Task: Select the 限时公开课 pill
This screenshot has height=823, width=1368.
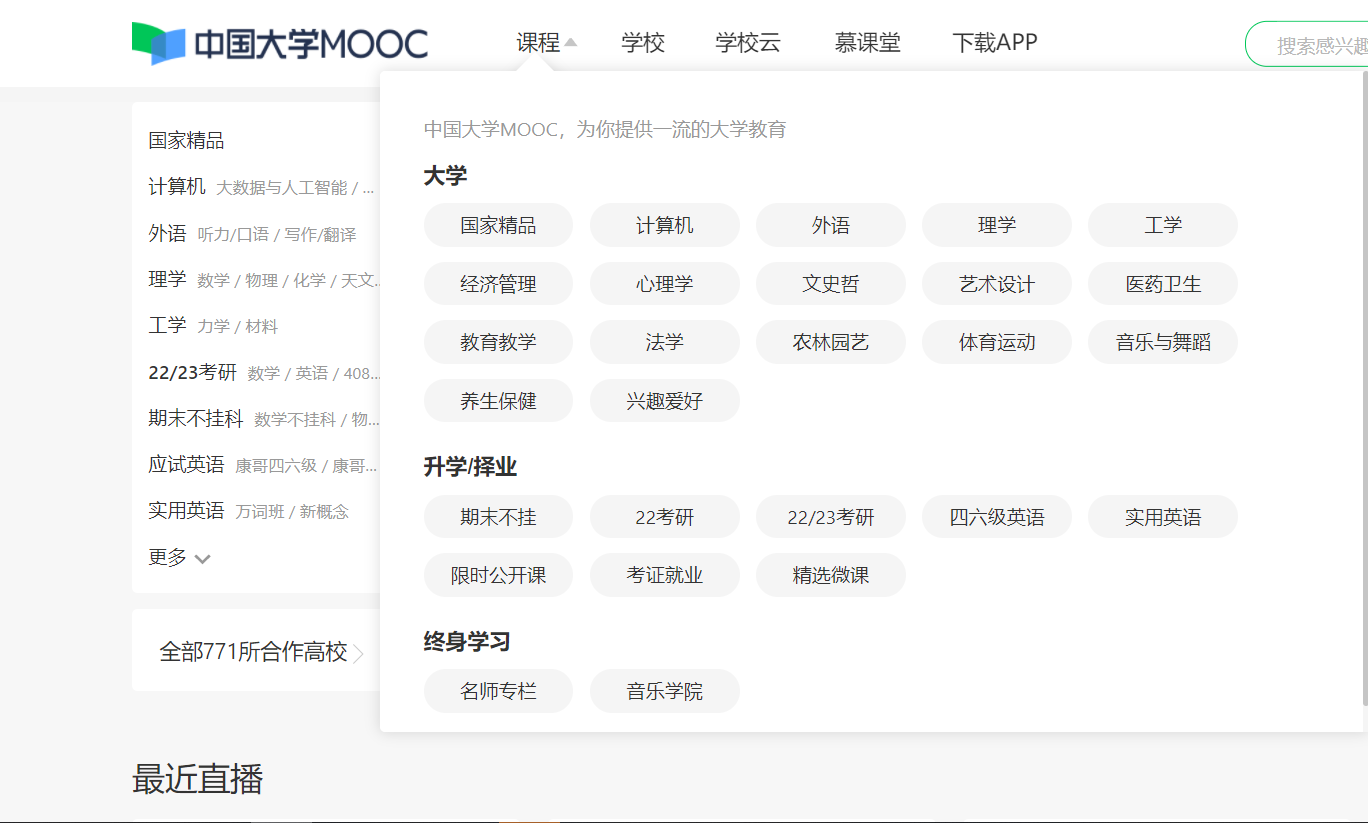Action: [x=498, y=575]
